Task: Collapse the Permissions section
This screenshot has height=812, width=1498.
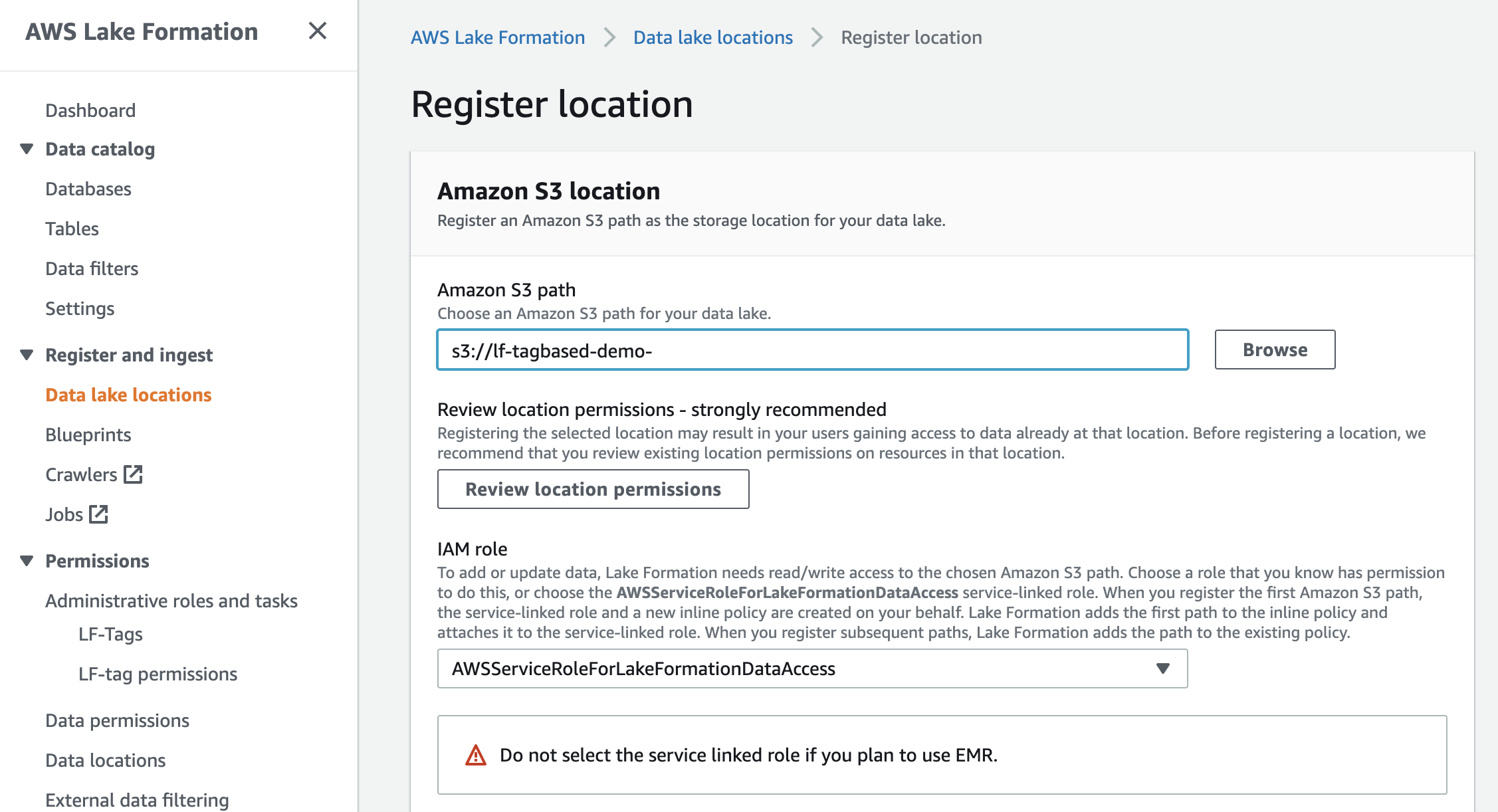Action: [27, 561]
